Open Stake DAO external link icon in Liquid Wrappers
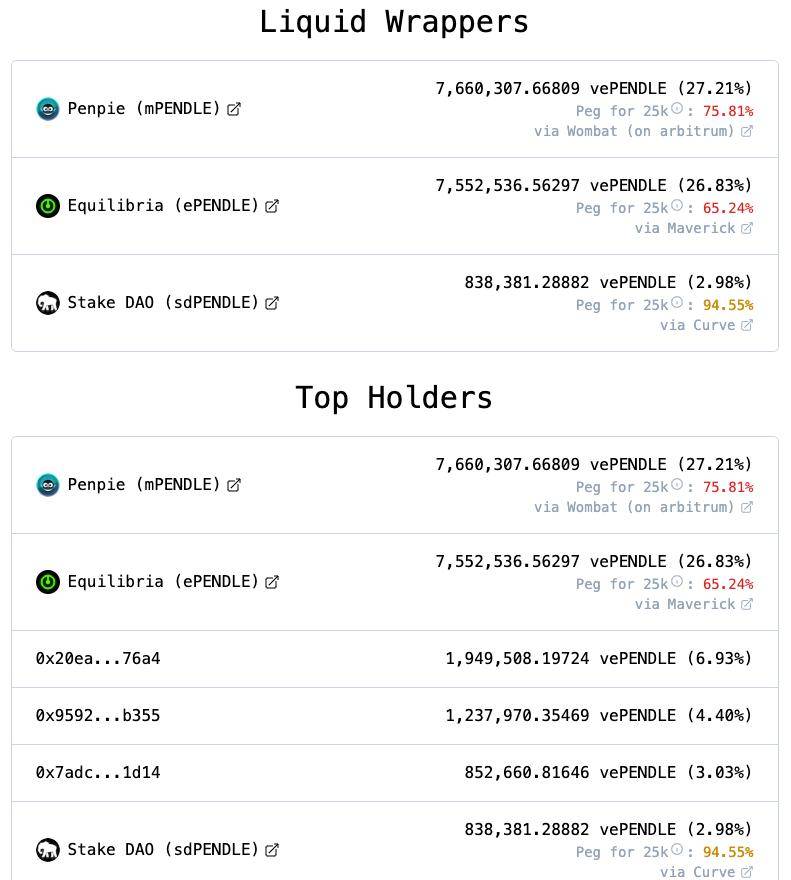 [272, 303]
